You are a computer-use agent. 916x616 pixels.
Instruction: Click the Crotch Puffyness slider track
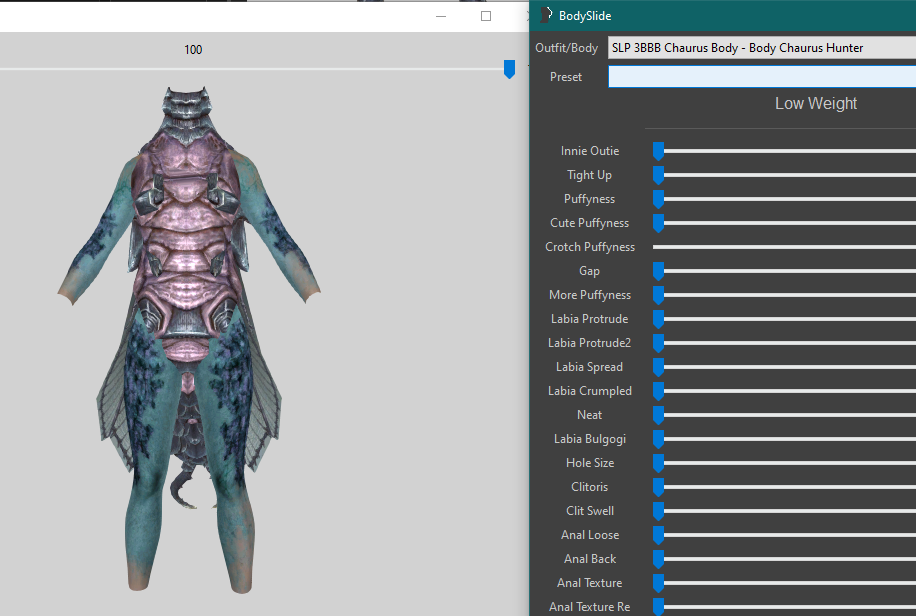[784, 247]
